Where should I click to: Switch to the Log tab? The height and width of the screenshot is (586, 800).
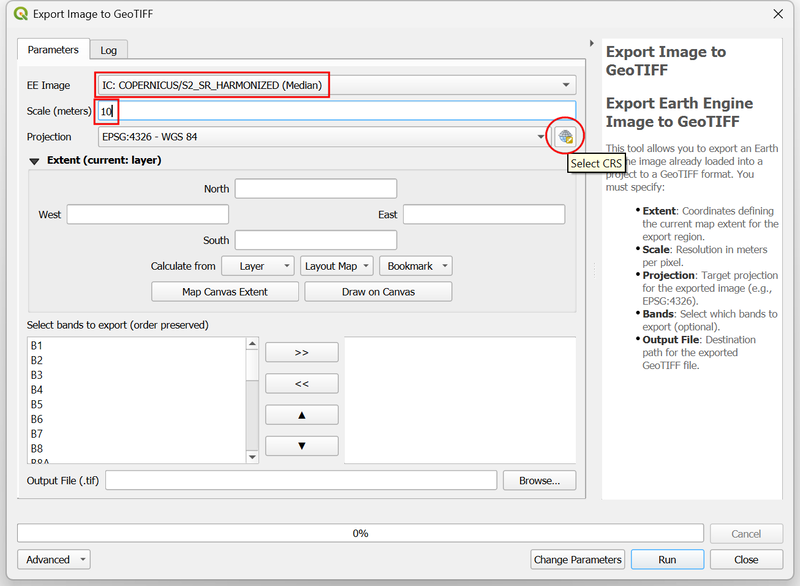(108, 50)
